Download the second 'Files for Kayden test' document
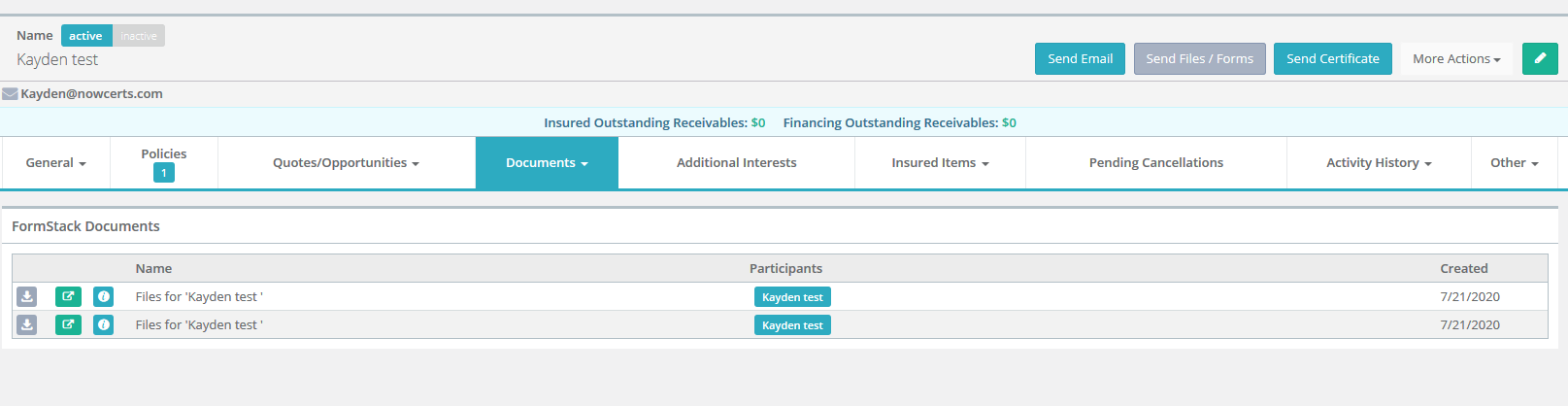The image size is (1568, 406). coord(27,324)
